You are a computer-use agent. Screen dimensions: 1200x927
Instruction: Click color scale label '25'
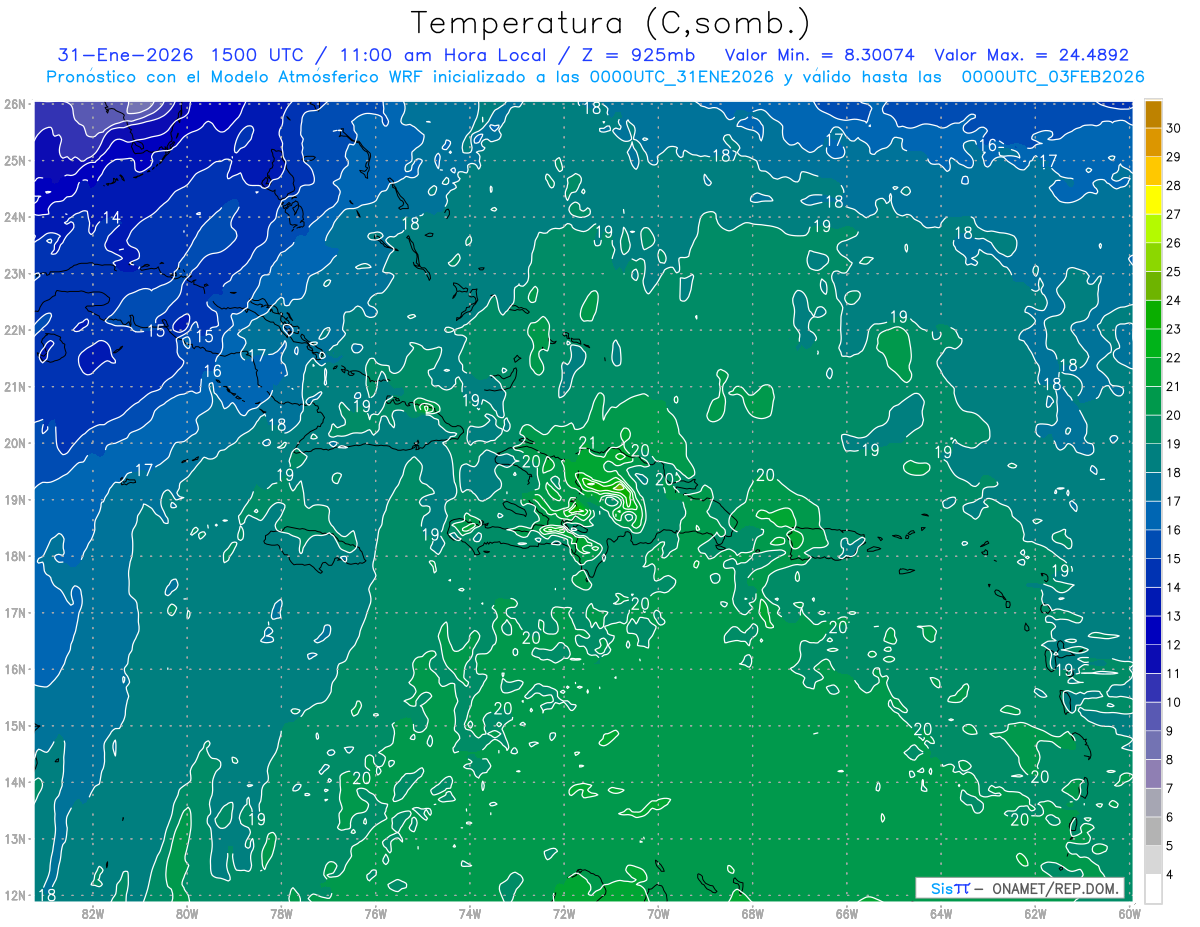click(1173, 271)
